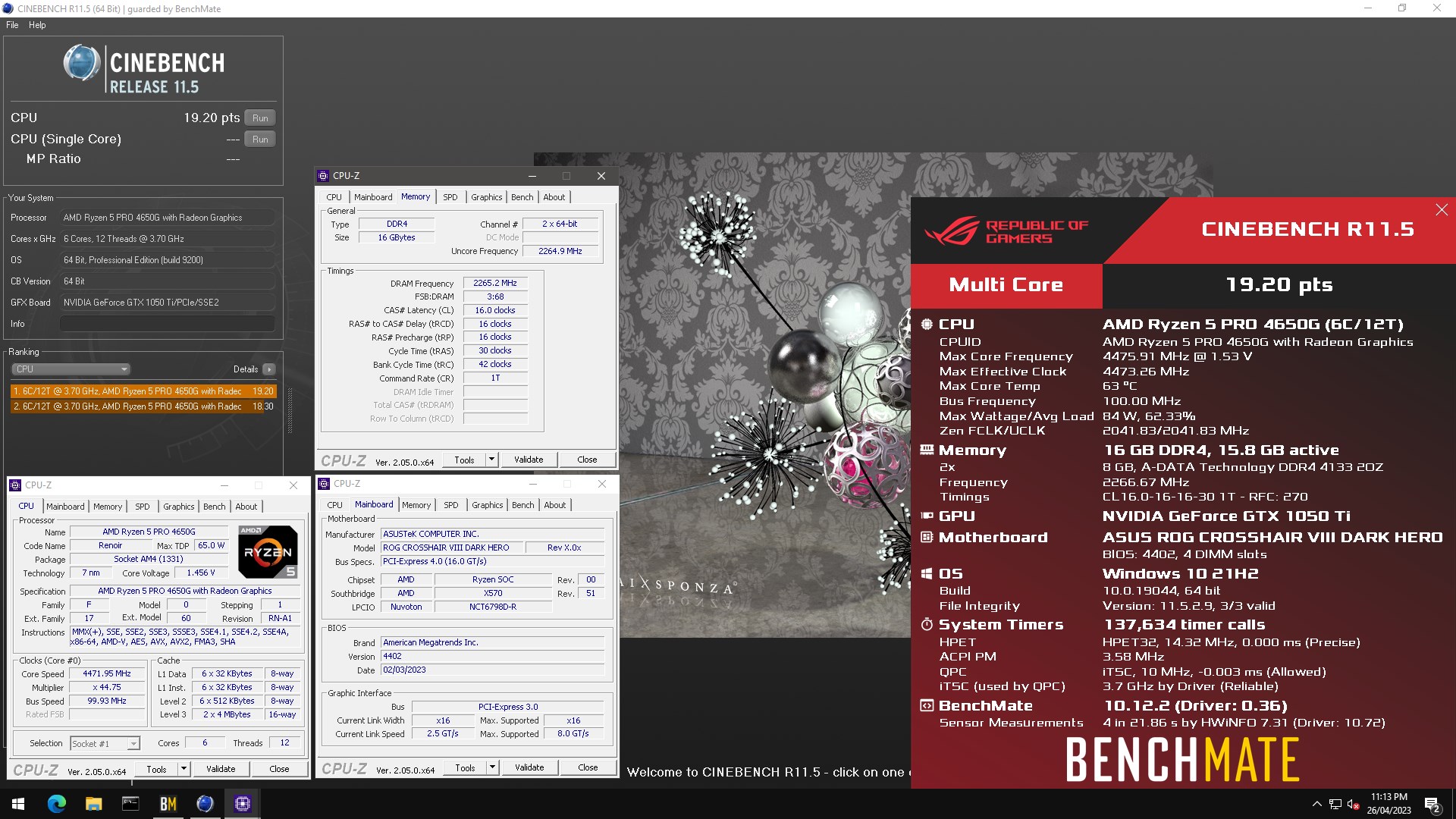Click the BenchMate GPU section icon
1456x819 pixels.
(927, 516)
